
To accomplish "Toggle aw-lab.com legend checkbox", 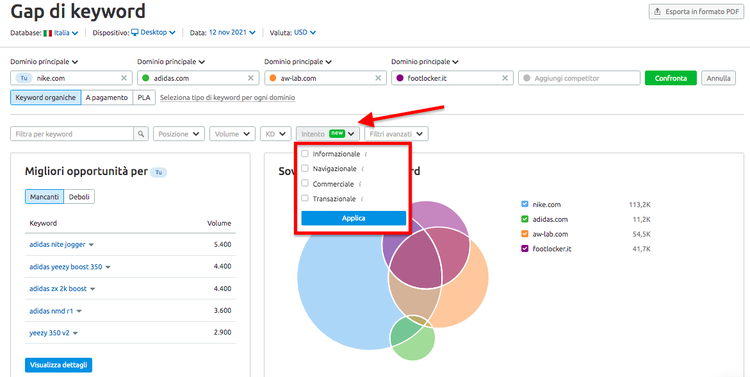I will pyautogui.click(x=525, y=234).
